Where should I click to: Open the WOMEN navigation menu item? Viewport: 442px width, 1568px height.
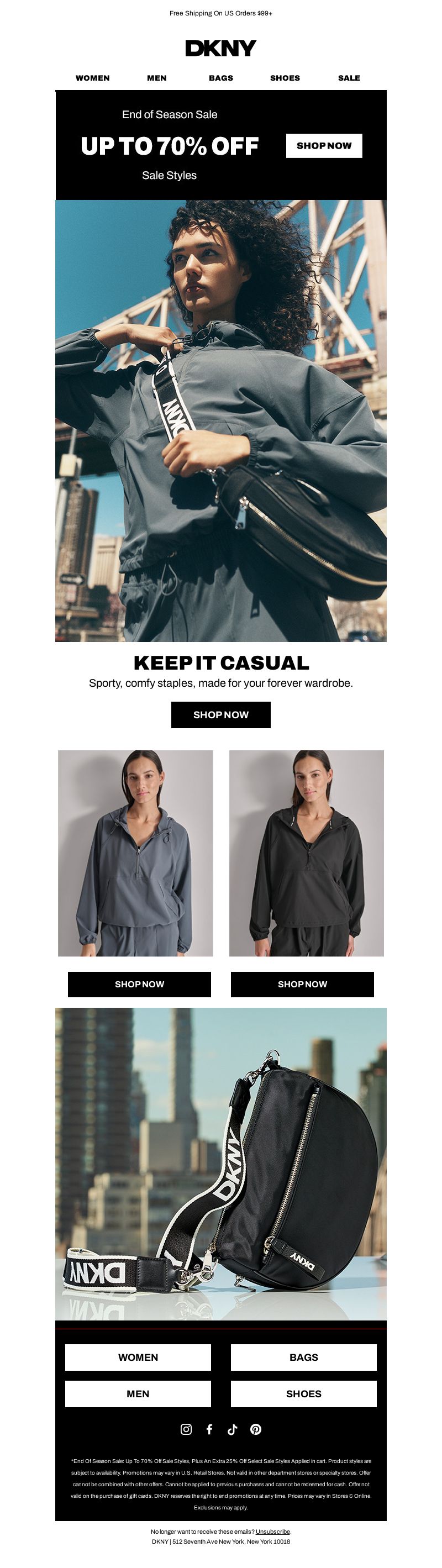pyautogui.click(x=92, y=78)
